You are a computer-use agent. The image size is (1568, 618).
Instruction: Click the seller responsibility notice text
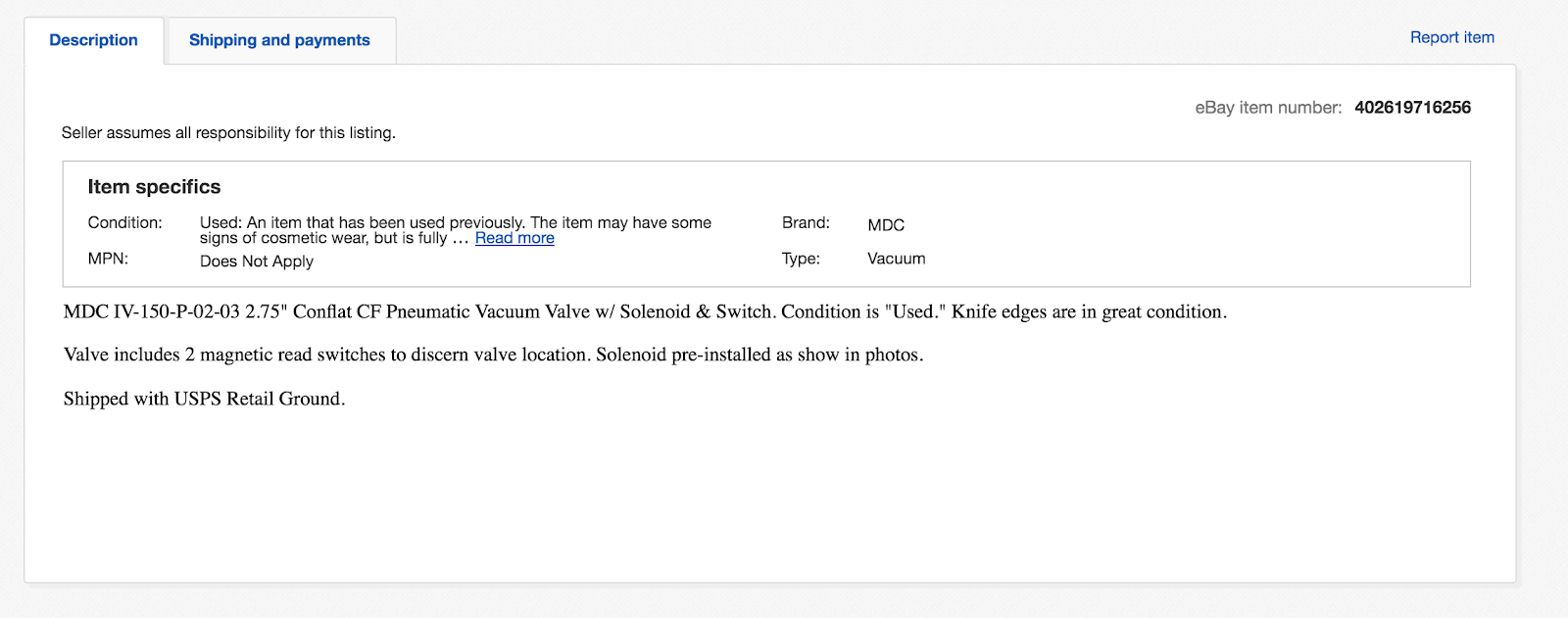(x=228, y=133)
